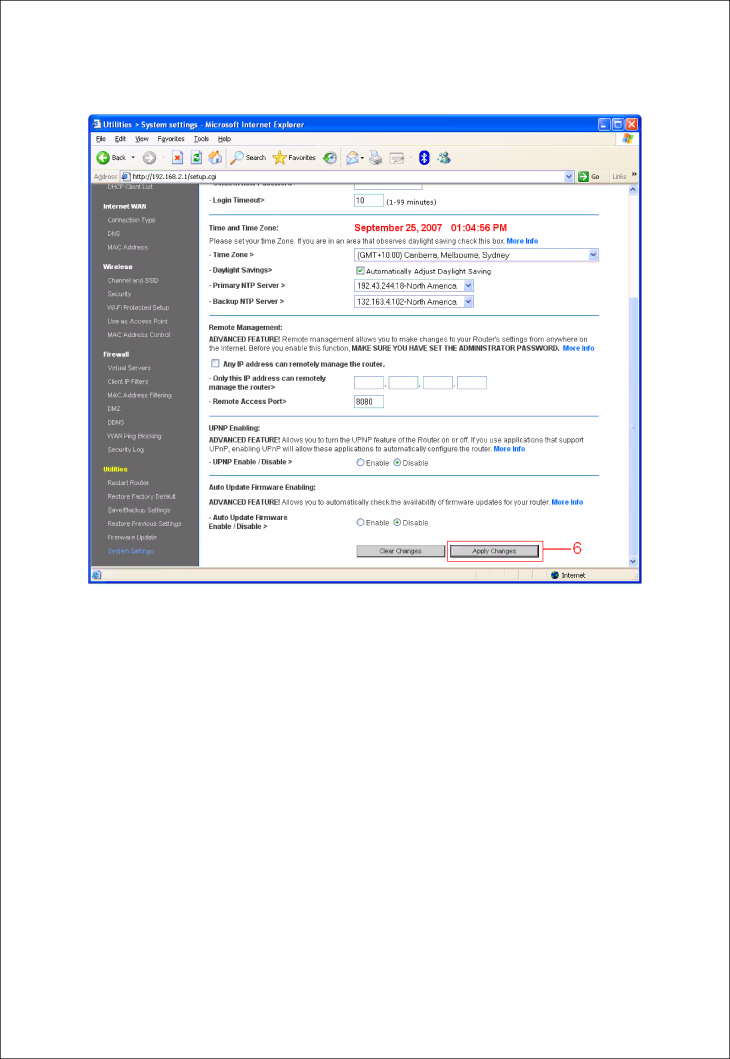Viewport: 730px width, 1059px height.
Task: Click the green Refresh page icon
Action: click(196, 157)
